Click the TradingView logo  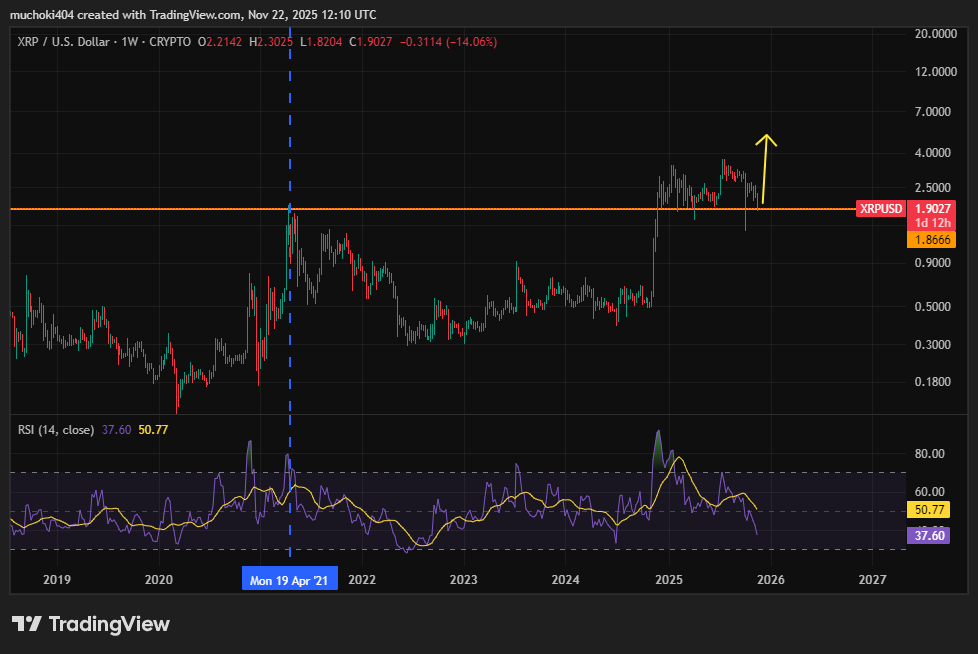(92, 624)
